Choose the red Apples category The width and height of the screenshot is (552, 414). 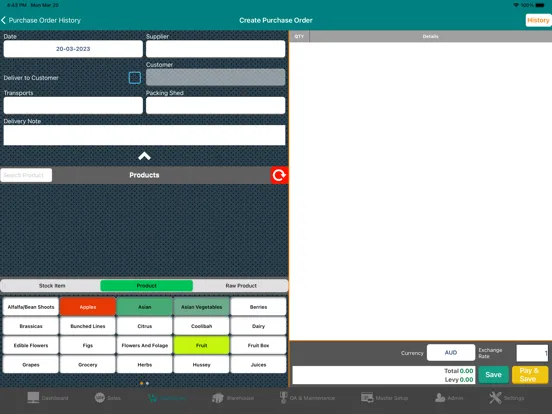pos(88,307)
